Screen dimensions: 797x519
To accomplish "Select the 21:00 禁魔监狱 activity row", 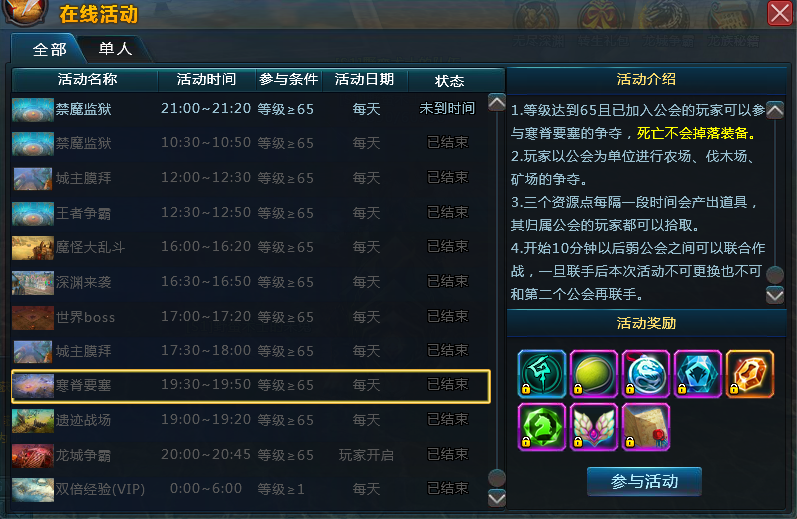I will pyautogui.click(x=250, y=109).
